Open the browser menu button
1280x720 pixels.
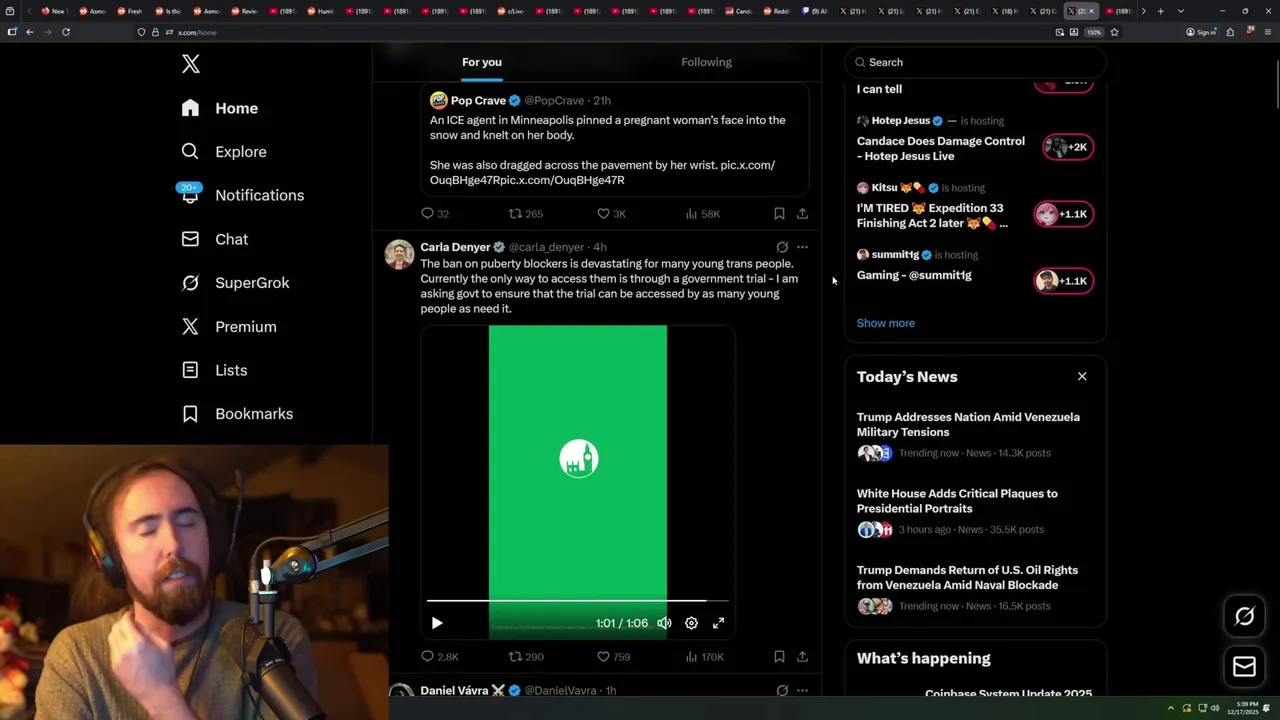pos(1267,32)
